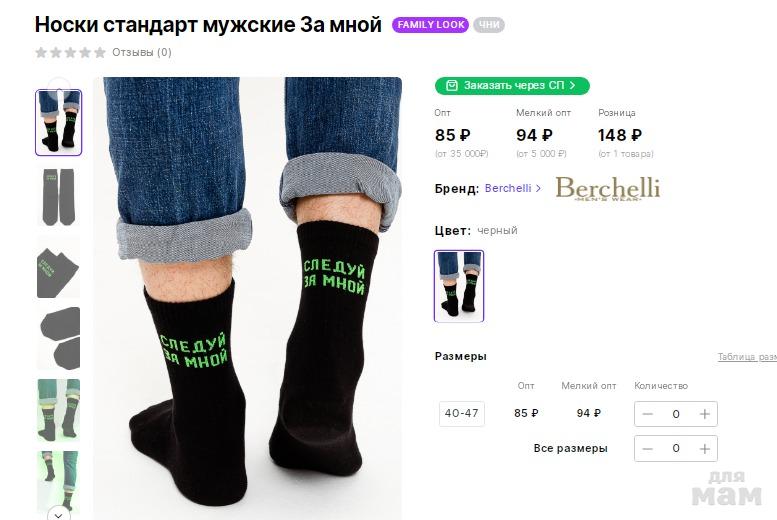
Task: Select the folded sock thumbnail with green text
Action: pos(58,268)
